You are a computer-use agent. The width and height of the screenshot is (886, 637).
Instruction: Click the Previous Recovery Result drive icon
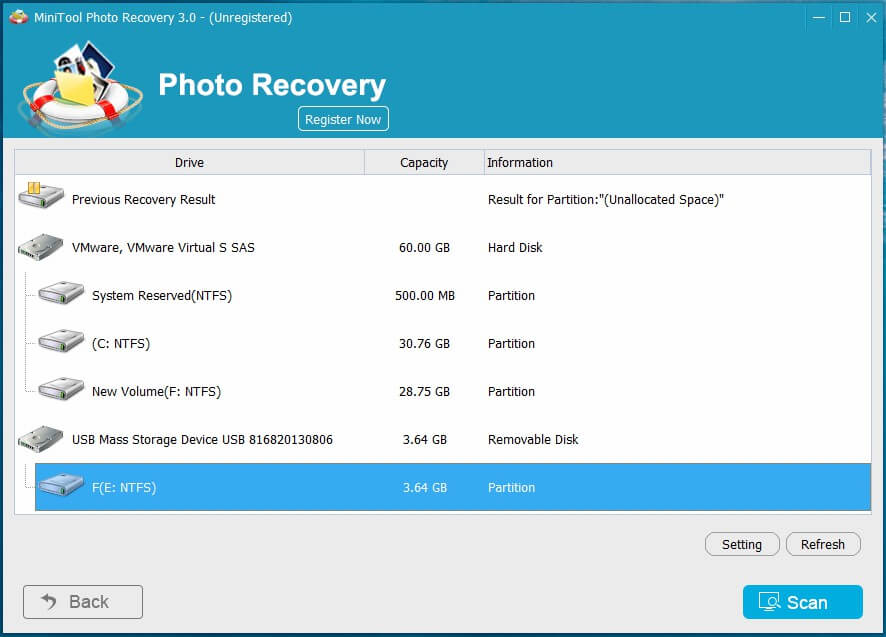(x=41, y=196)
